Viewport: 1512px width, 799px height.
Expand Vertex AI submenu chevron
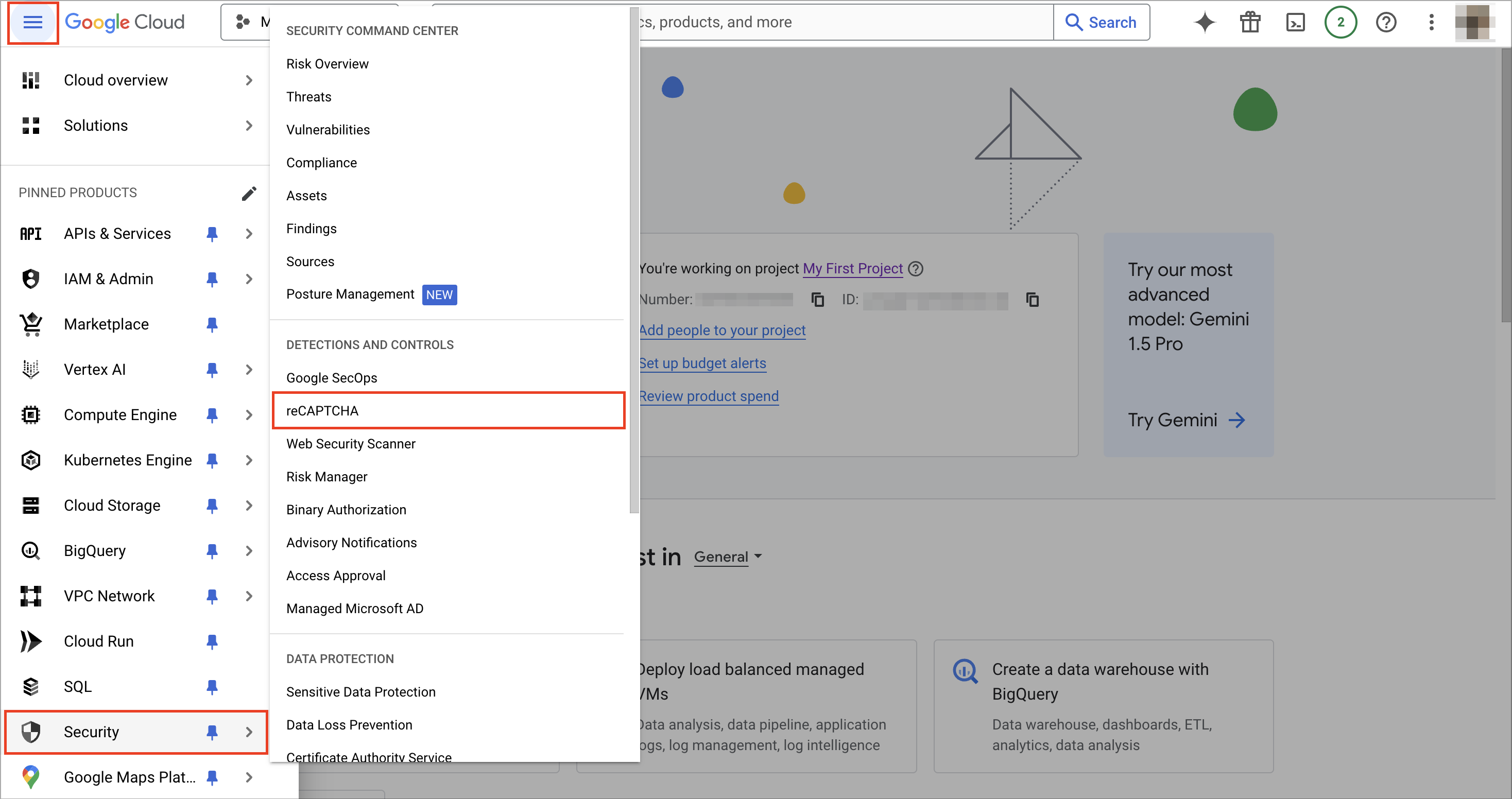click(x=249, y=370)
